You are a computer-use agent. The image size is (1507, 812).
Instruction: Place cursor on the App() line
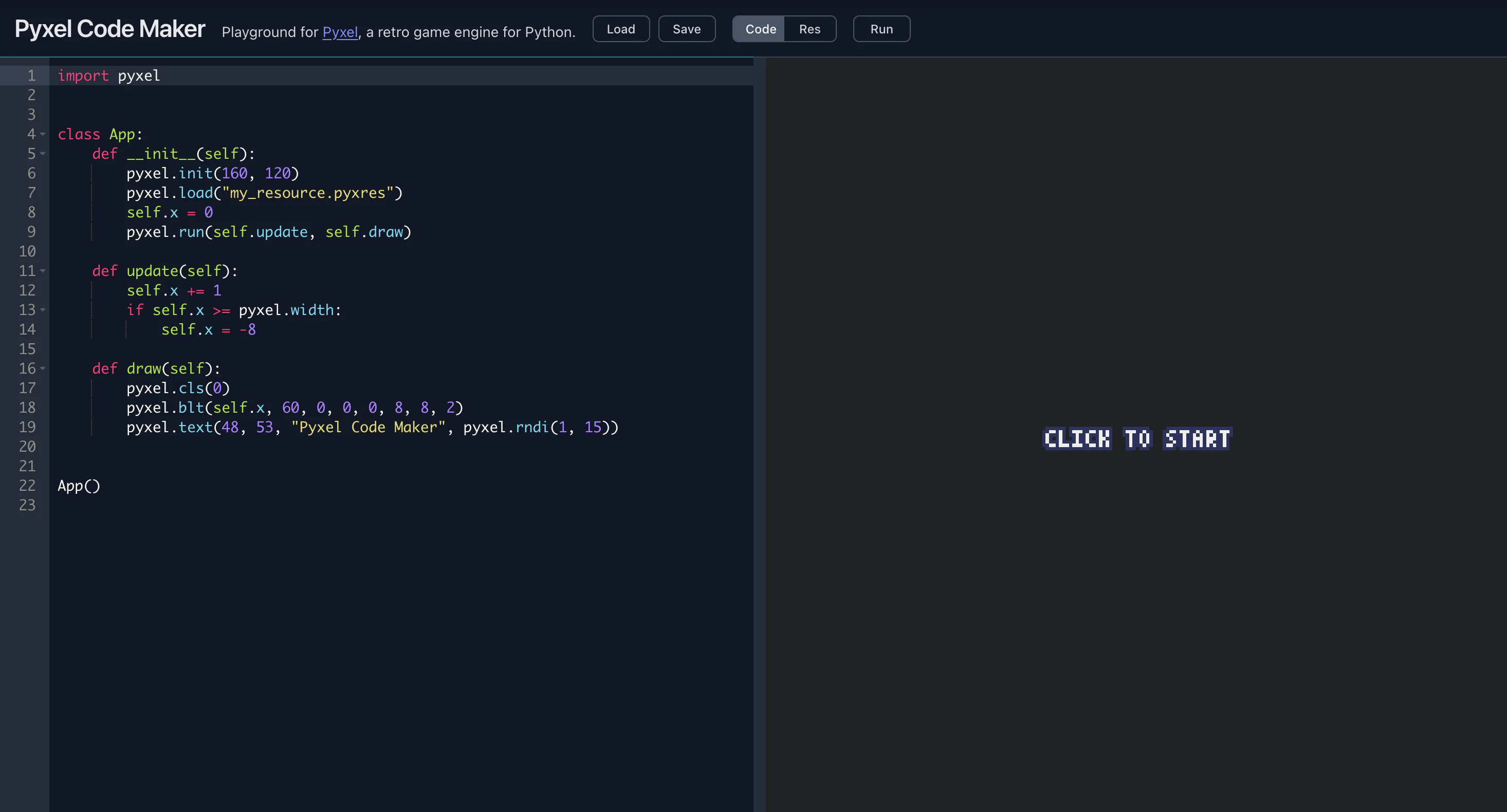coord(79,486)
